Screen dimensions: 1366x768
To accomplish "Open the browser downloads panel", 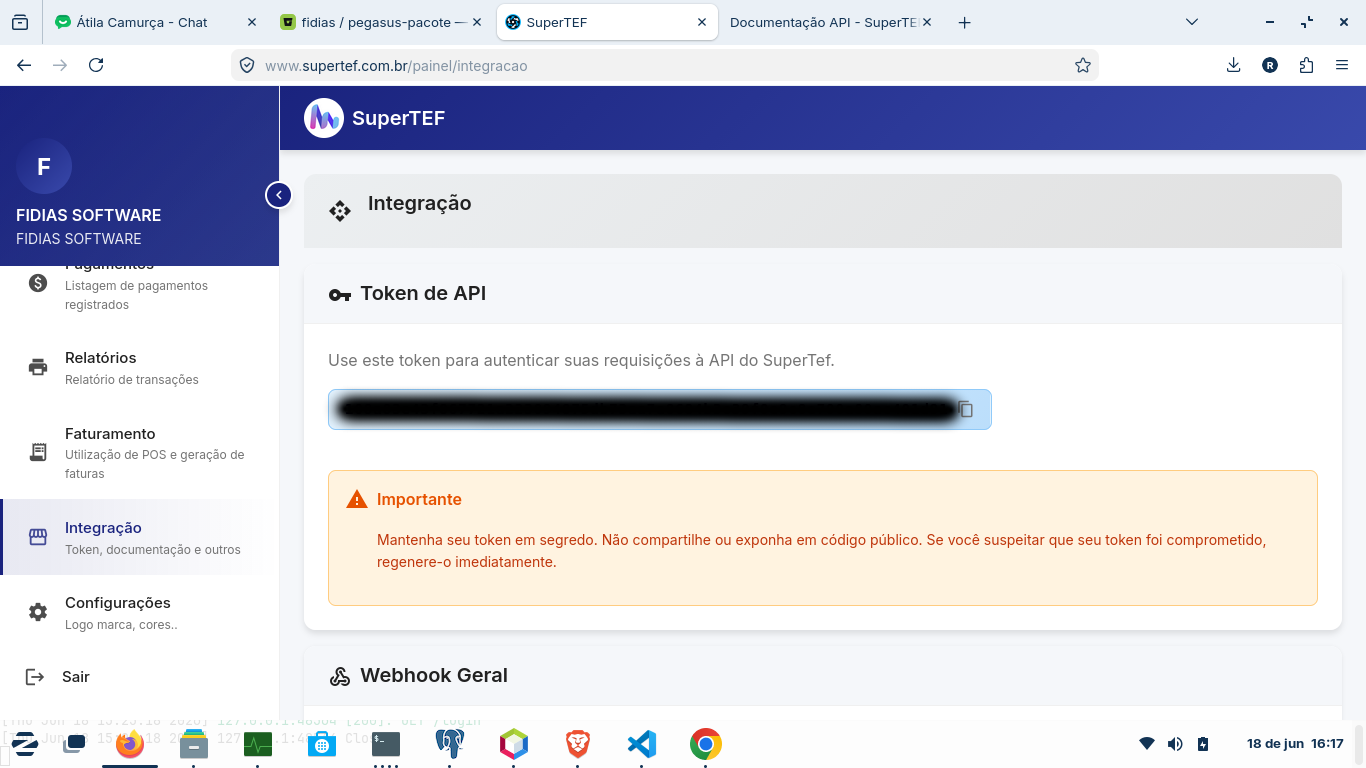I will tap(1233, 65).
